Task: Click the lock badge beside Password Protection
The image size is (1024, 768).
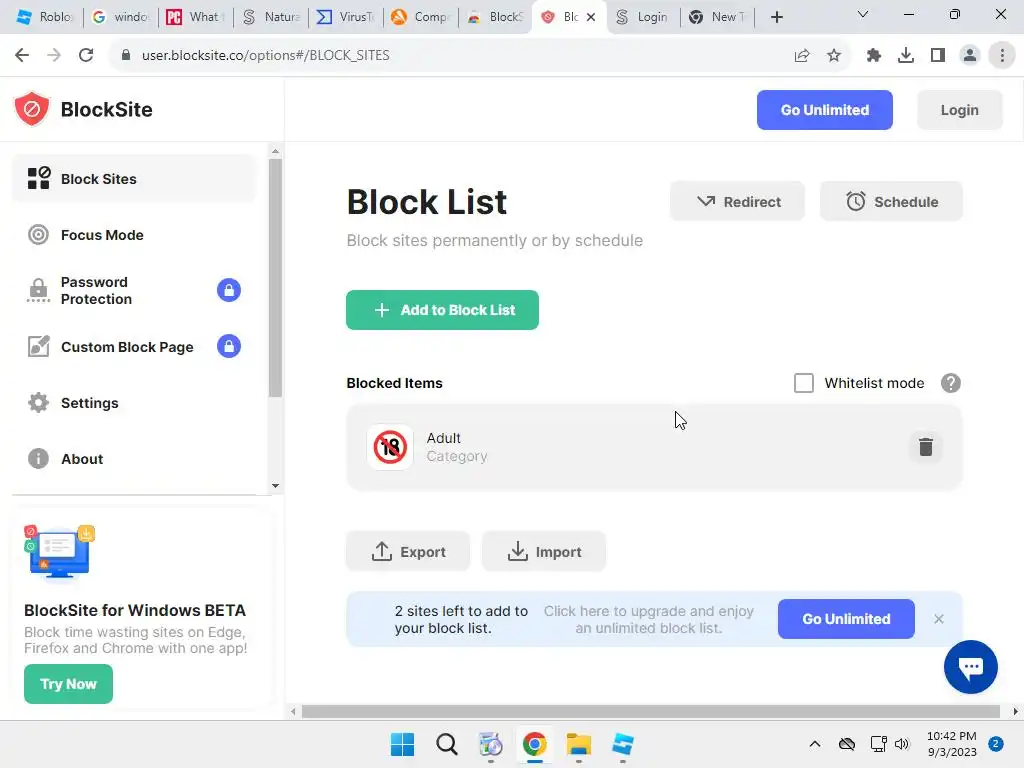Action: pos(229,290)
